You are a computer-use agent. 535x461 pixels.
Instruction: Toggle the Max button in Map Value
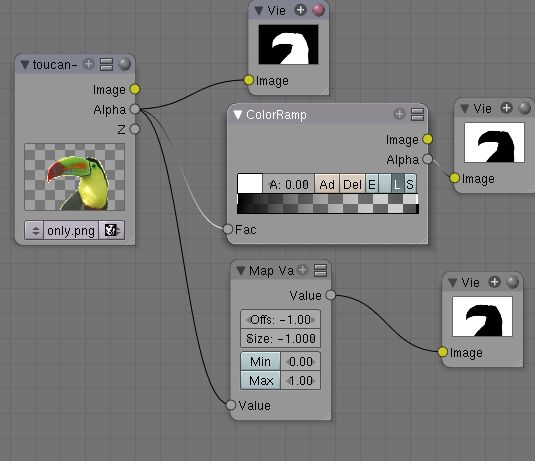[261, 380]
